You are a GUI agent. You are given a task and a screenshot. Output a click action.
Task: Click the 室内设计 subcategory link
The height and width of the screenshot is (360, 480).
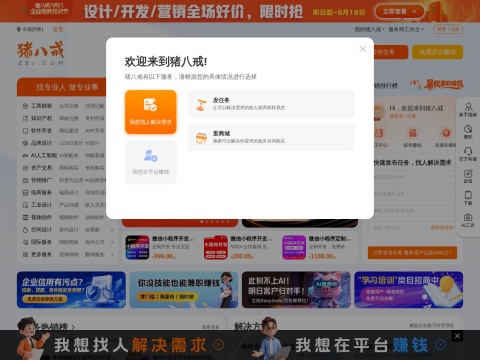coord(69,230)
